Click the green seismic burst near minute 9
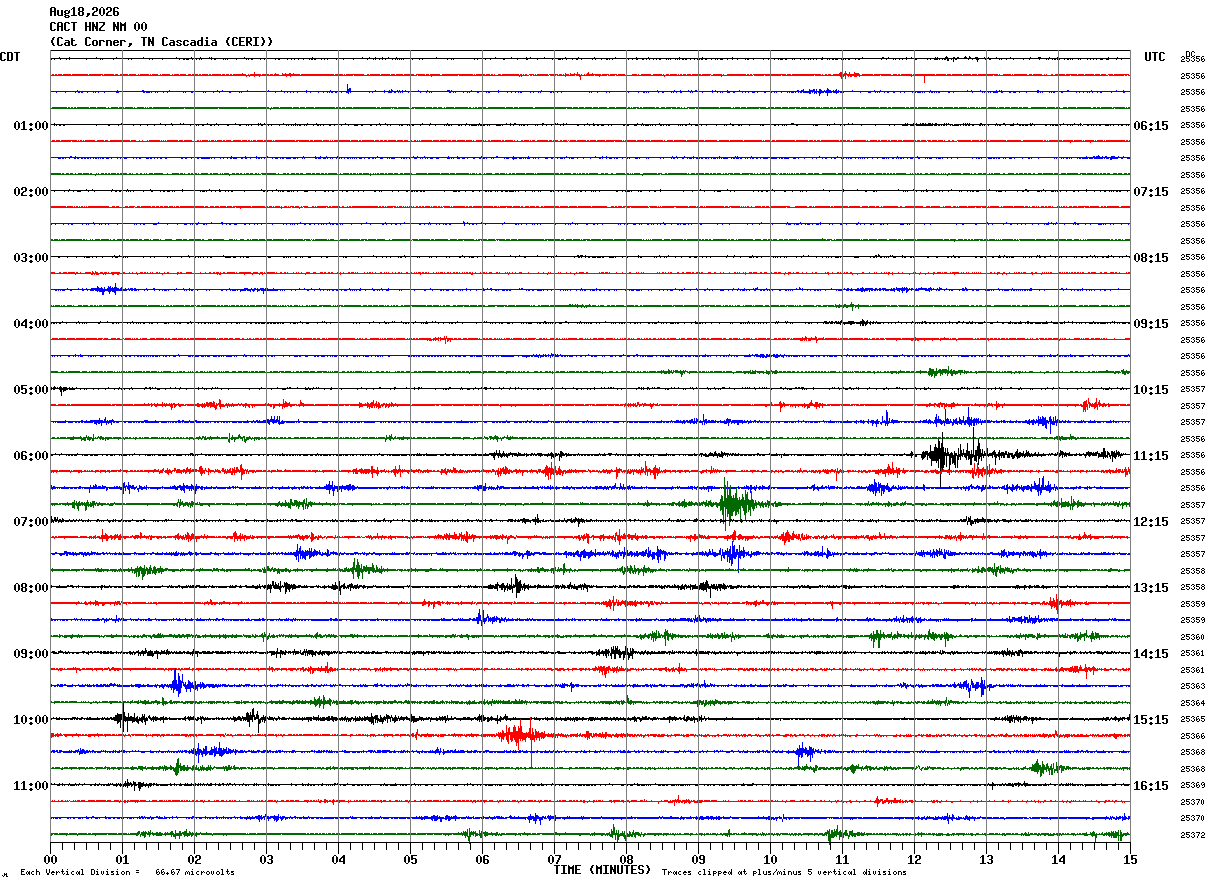 click(736, 504)
